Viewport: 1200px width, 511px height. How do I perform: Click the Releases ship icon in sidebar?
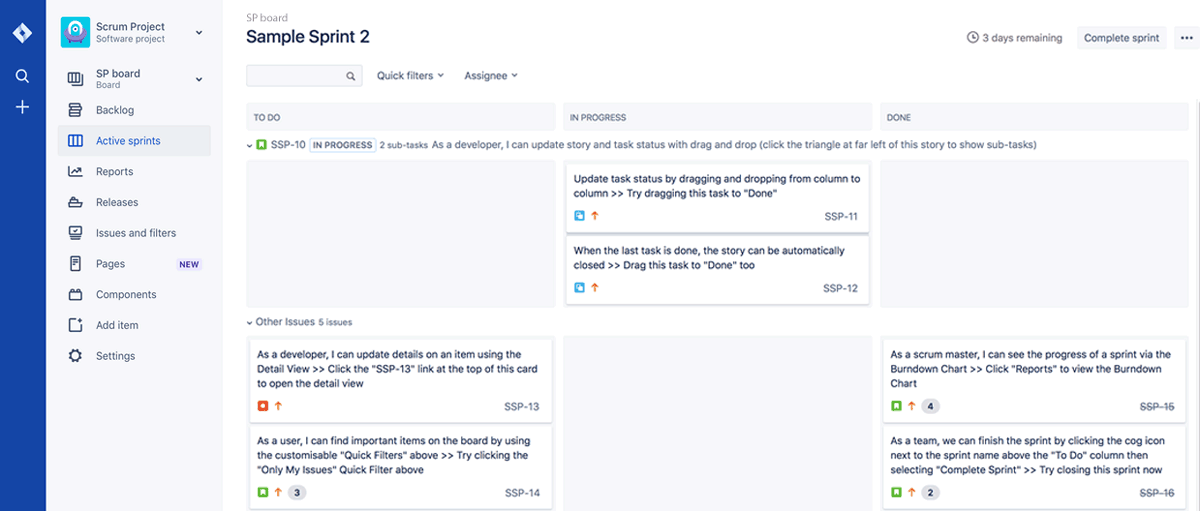click(75, 202)
